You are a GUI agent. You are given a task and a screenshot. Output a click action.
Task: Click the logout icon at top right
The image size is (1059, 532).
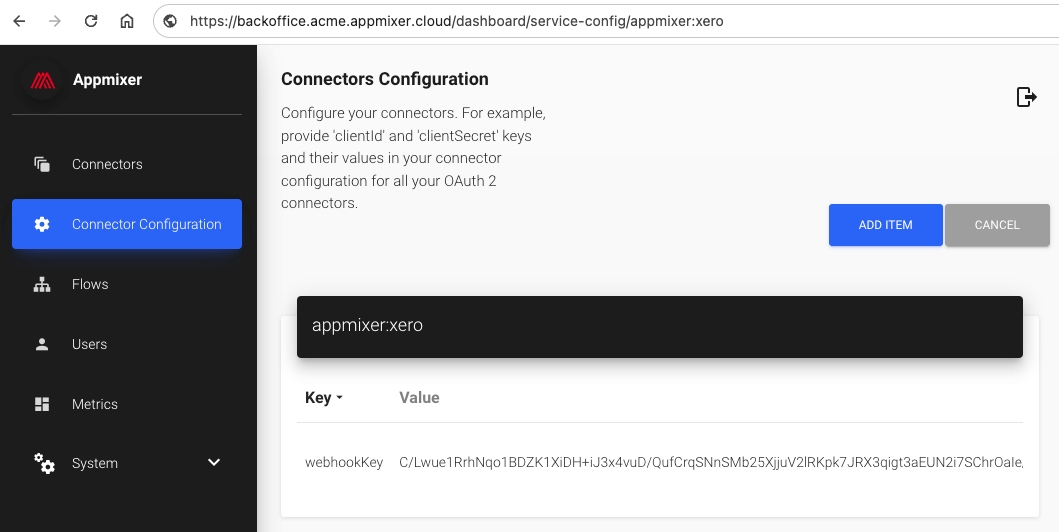click(x=1026, y=96)
